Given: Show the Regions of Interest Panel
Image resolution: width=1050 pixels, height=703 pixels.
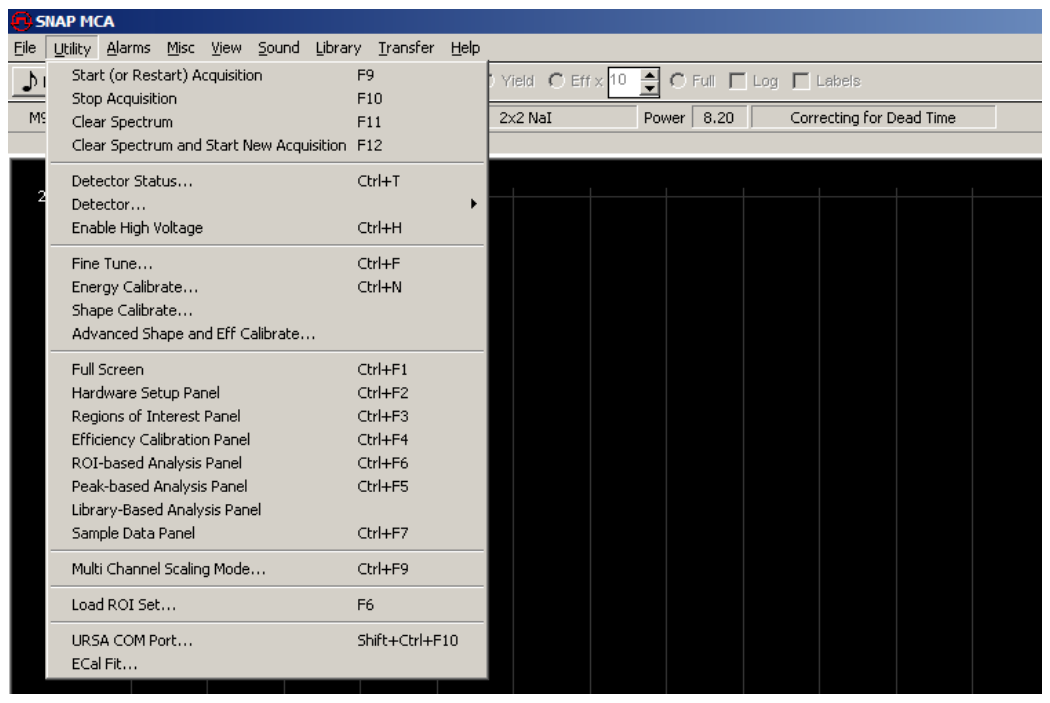Looking at the screenshot, I should 267,416.
